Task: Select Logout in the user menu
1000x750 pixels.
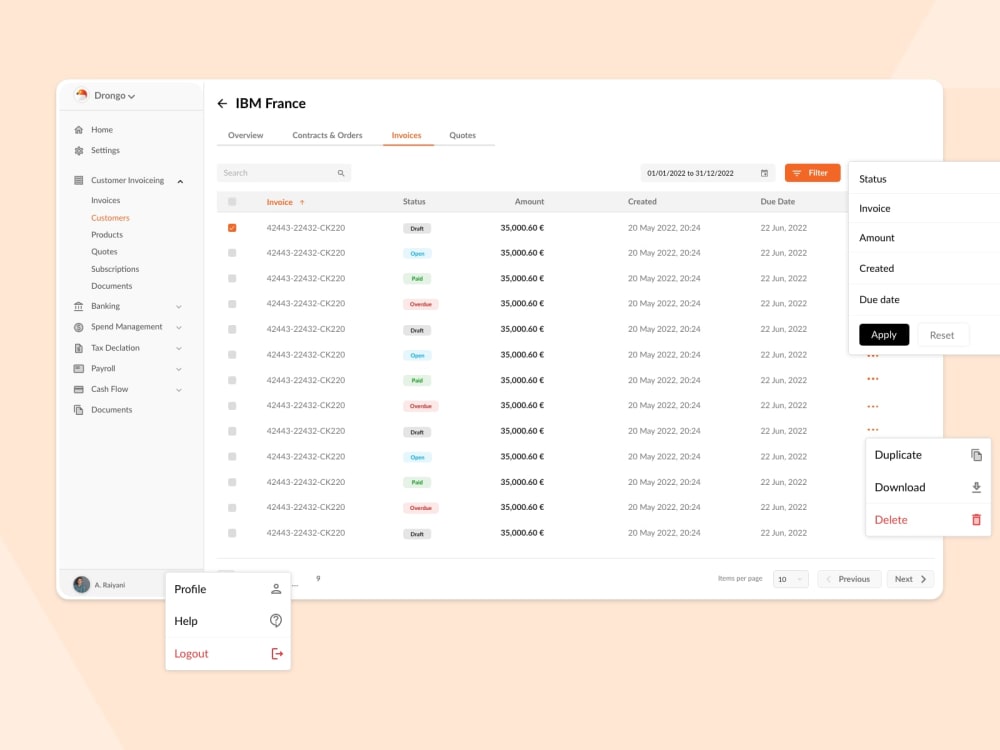Action: (x=228, y=654)
